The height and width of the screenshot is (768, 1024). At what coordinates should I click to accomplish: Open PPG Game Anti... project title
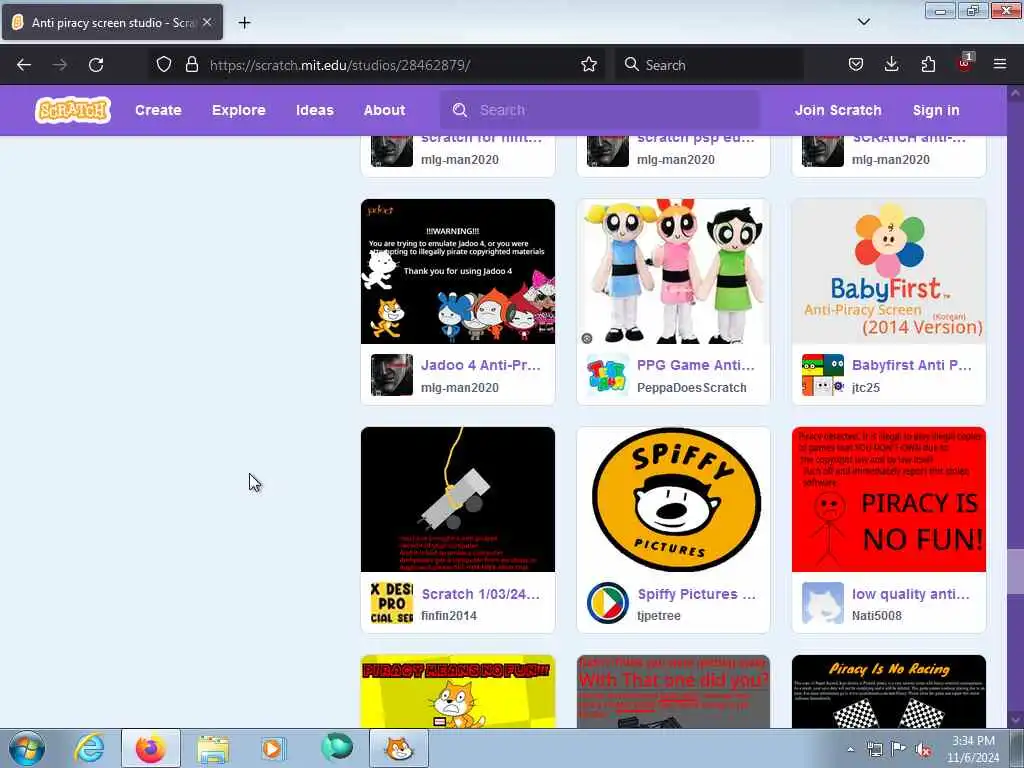click(696, 365)
